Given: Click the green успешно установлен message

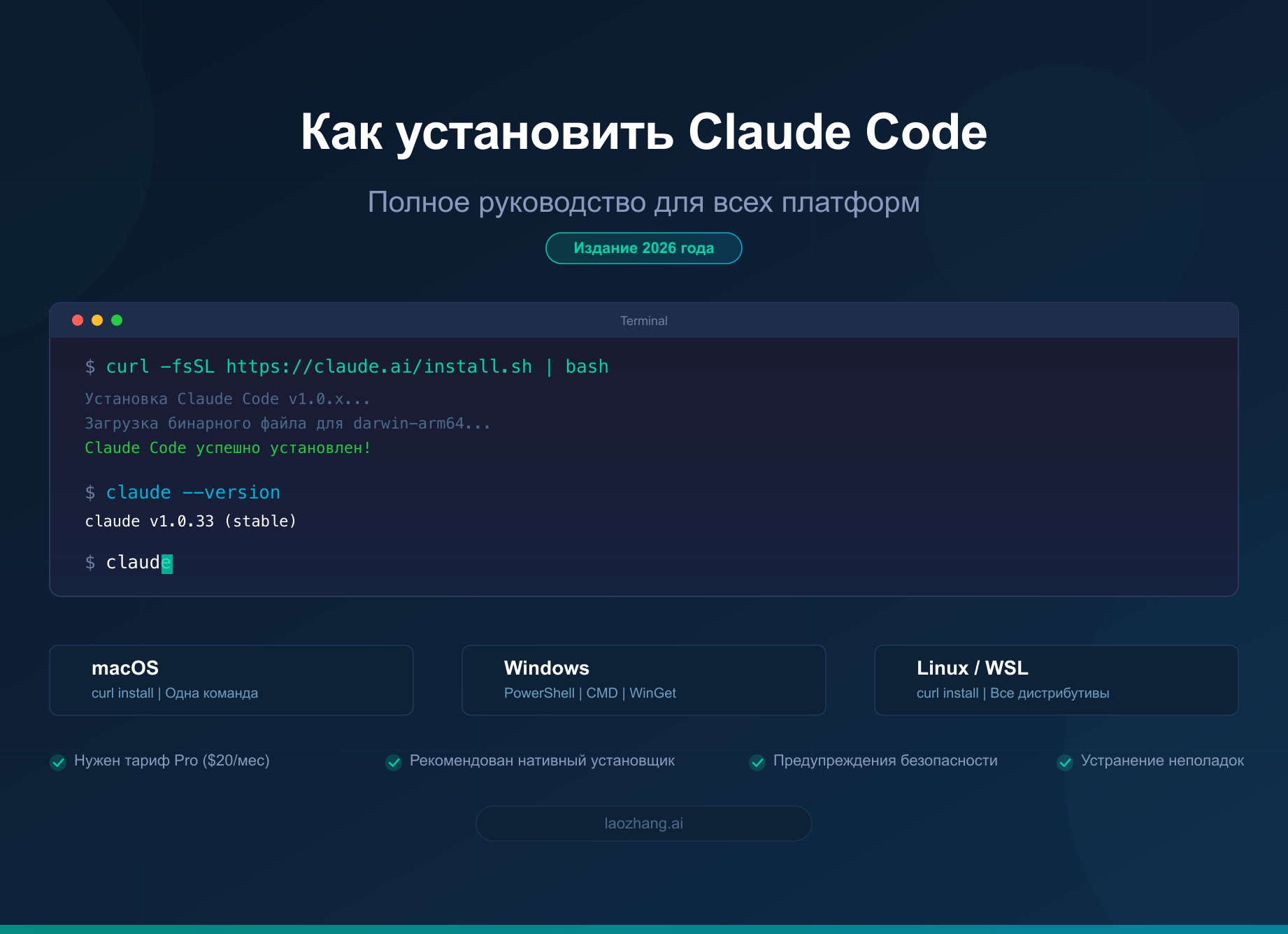Looking at the screenshot, I should (x=228, y=448).
